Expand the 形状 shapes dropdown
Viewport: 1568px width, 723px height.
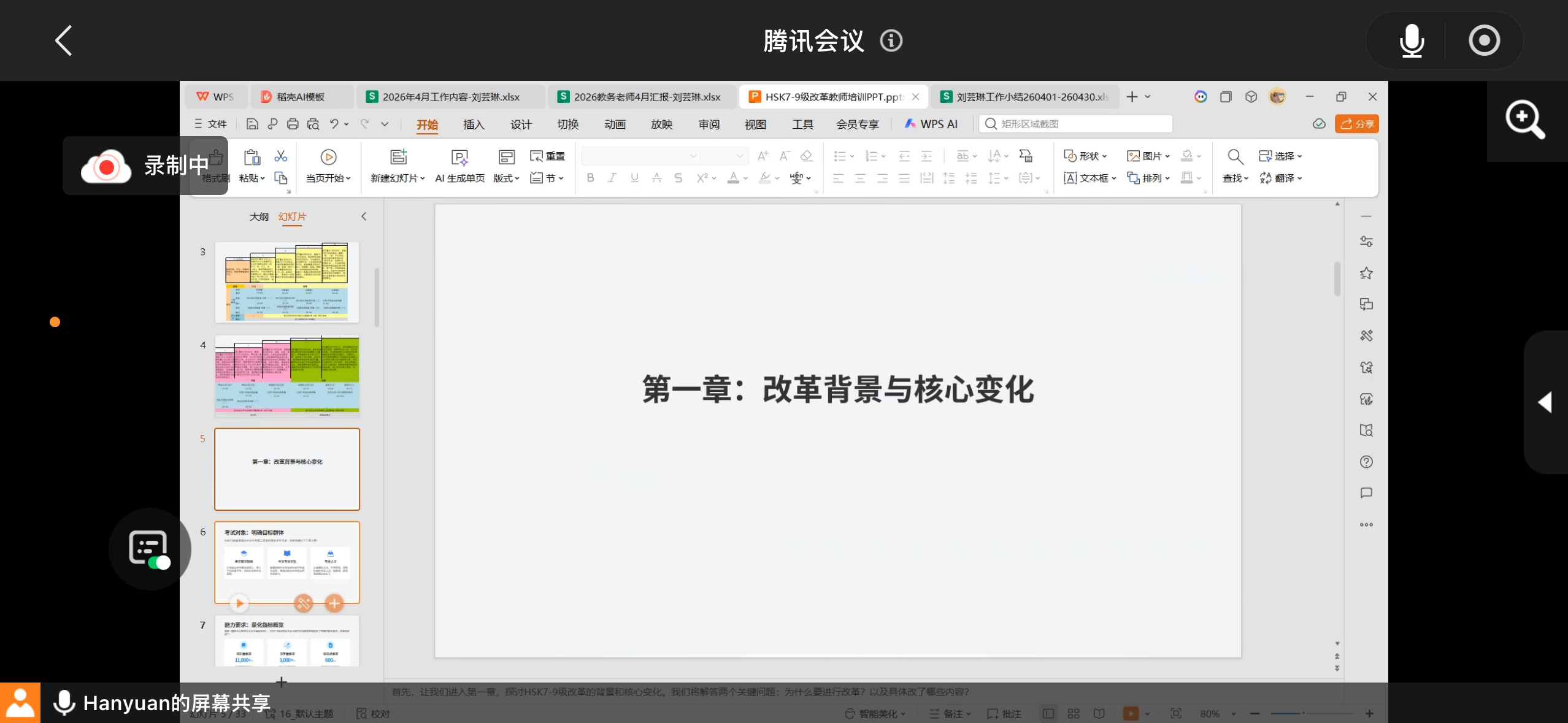click(1104, 156)
